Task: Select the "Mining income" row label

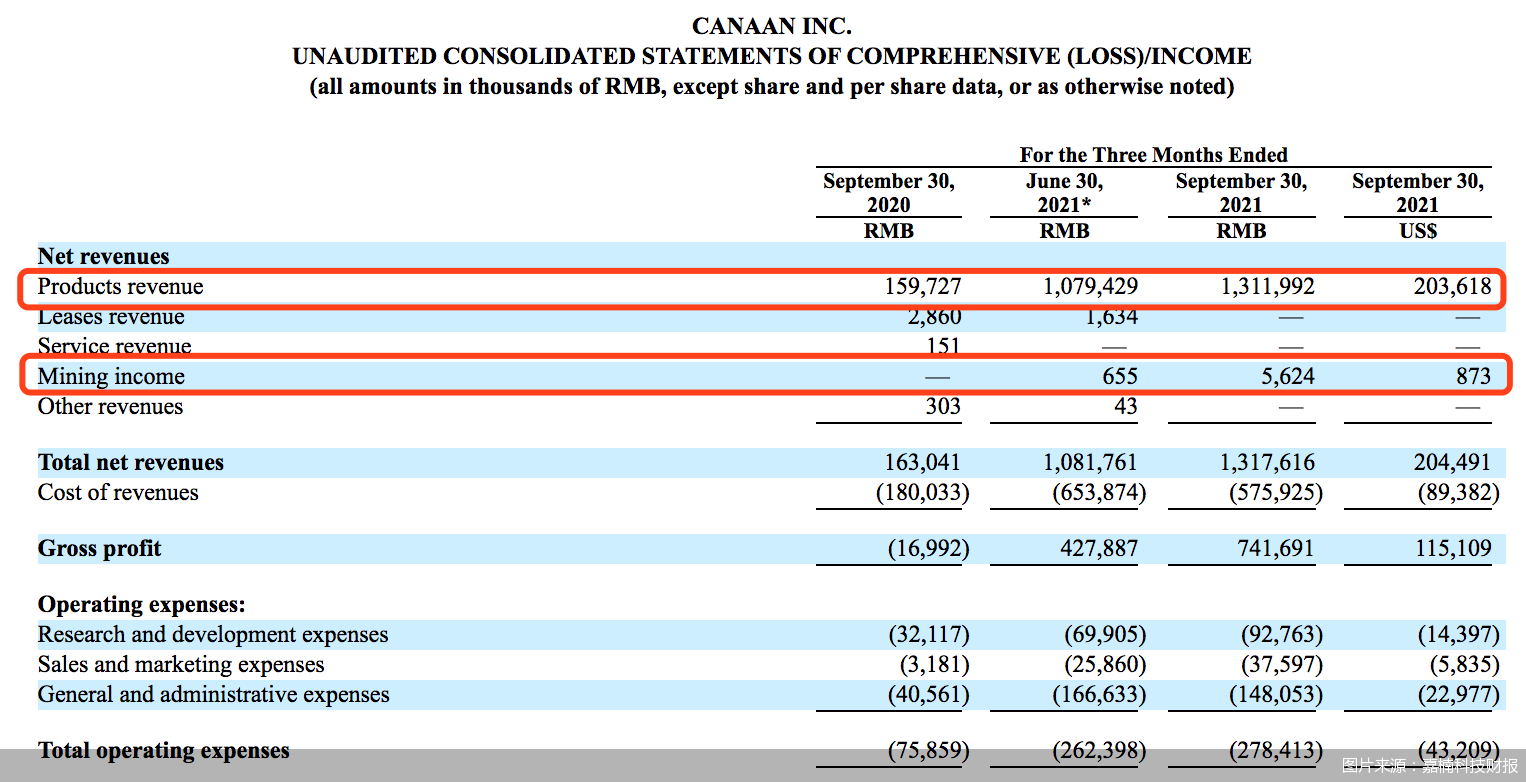Action: pyautogui.click(x=111, y=377)
